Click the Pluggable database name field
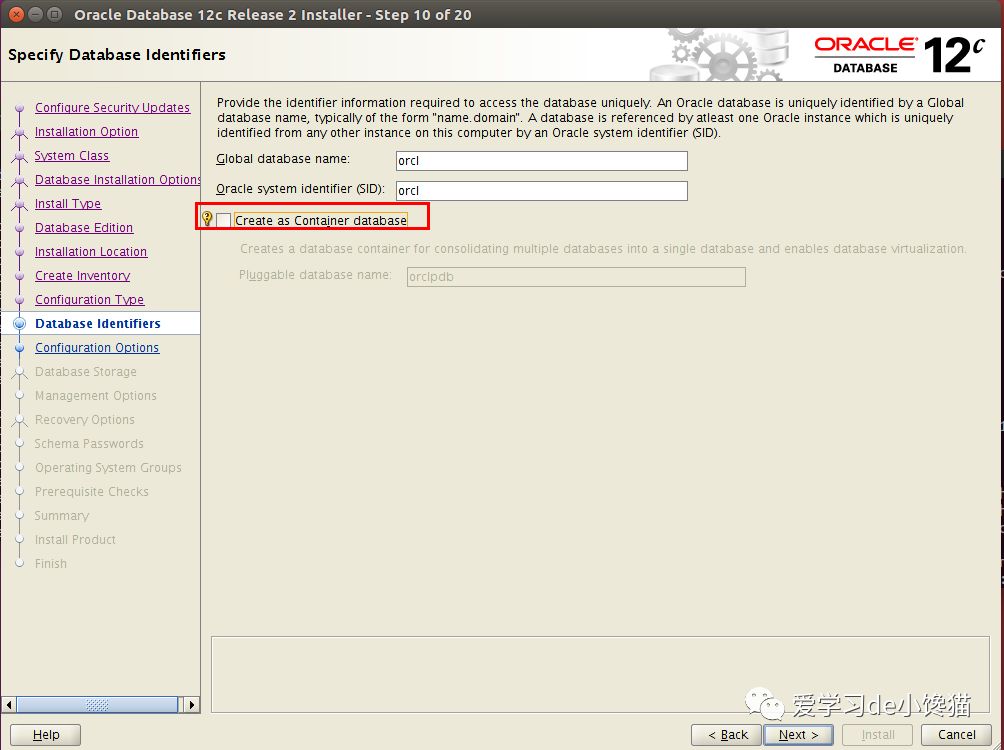This screenshot has height=750, width=1004. (576, 277)
